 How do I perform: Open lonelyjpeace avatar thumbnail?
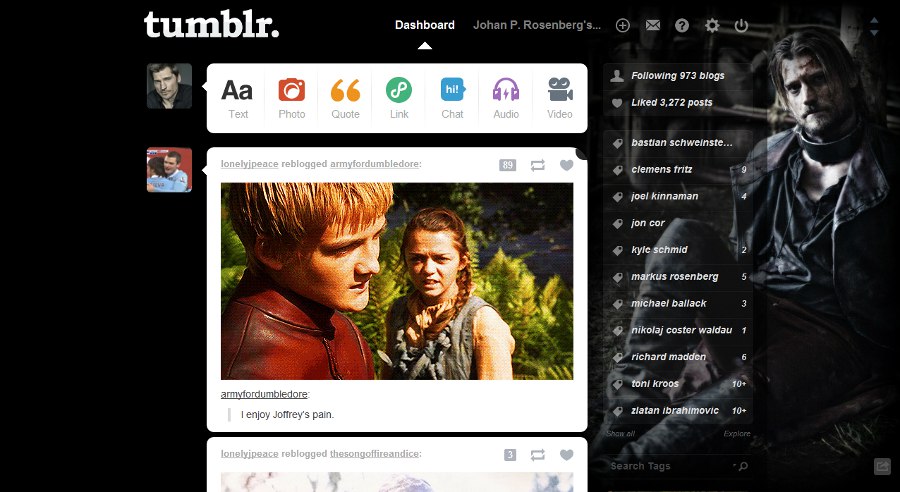[169, 170]
